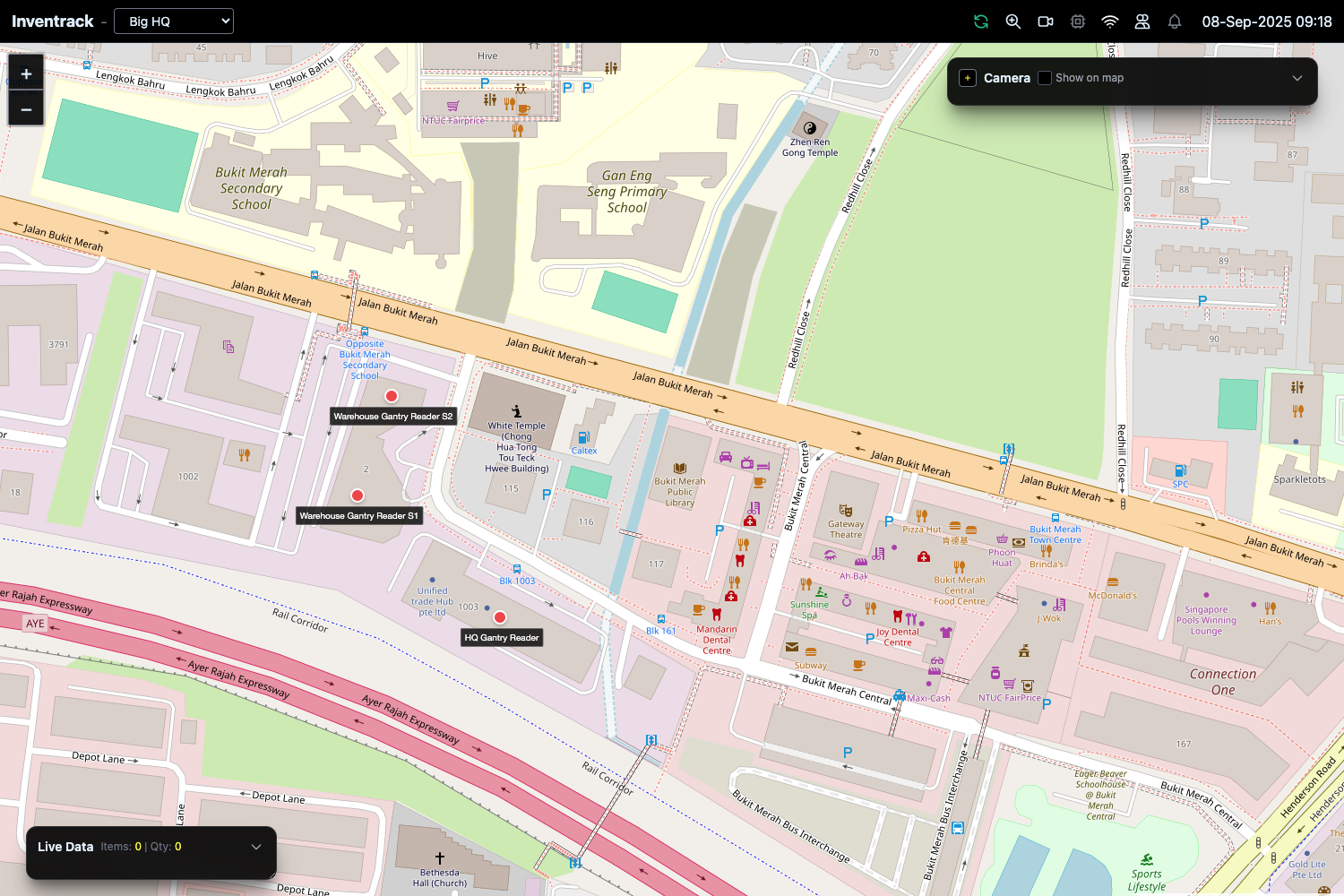Zoom in using the map plus button
The image size is (1344, 896).
coord(25,73)
